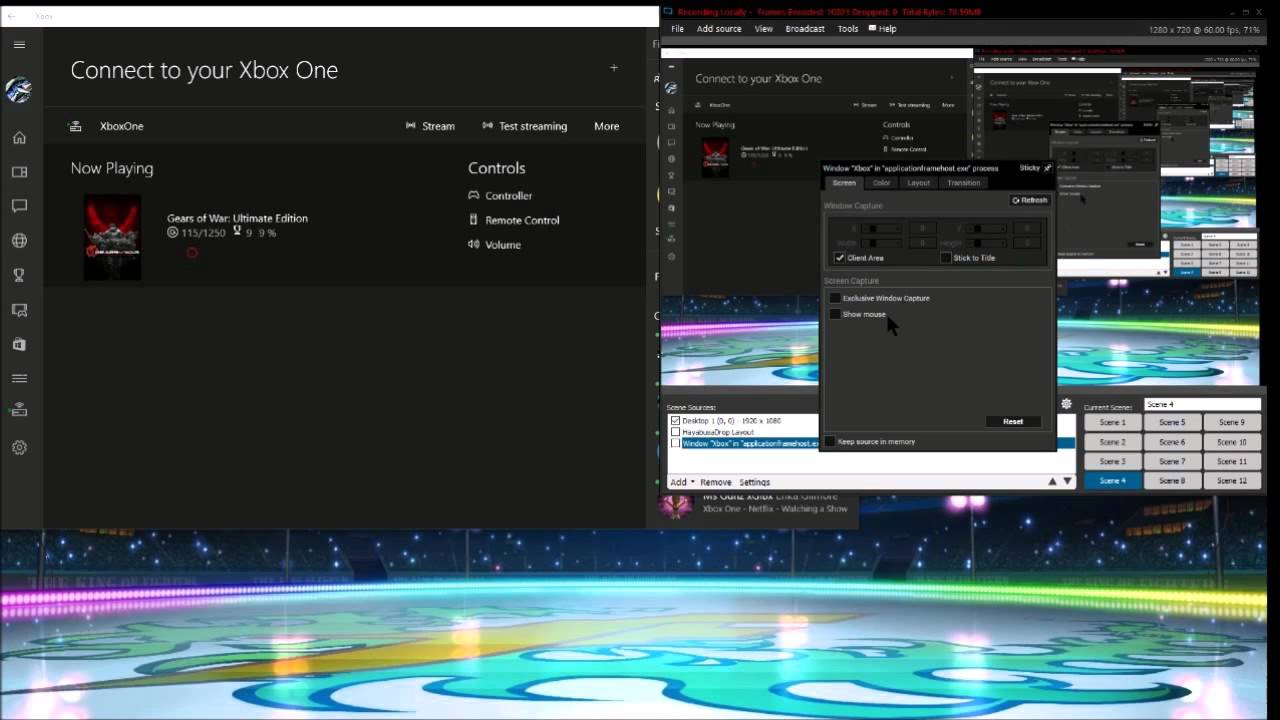Pin the source dialog with Sticky pin icon
This screenshot has height=720, width=1280.
(1047, 168)
